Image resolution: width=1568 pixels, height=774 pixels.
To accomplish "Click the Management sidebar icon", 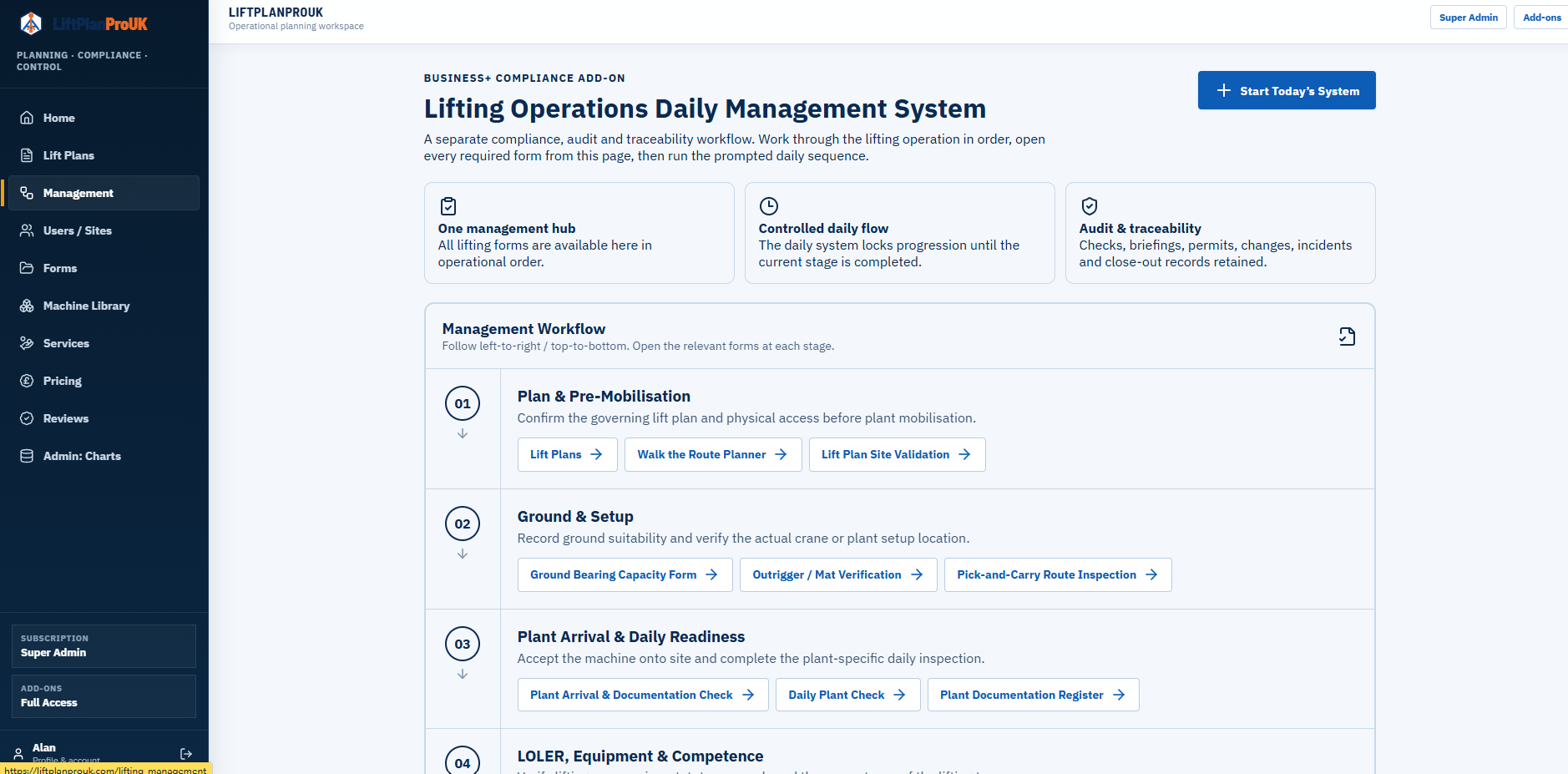I will (27, 193).
